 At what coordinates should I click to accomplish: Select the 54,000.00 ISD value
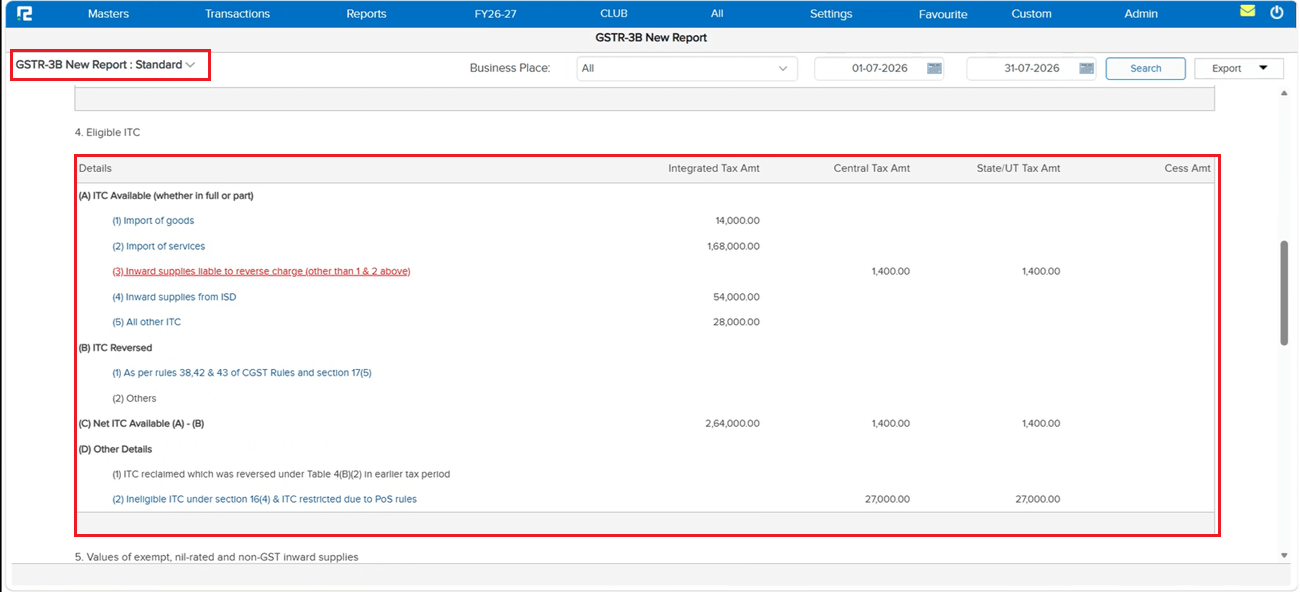[x=737, y=297]
